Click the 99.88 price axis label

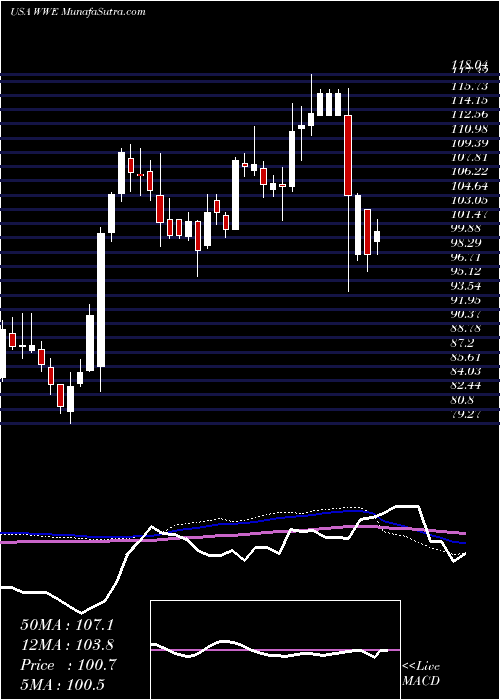(468, 229)
